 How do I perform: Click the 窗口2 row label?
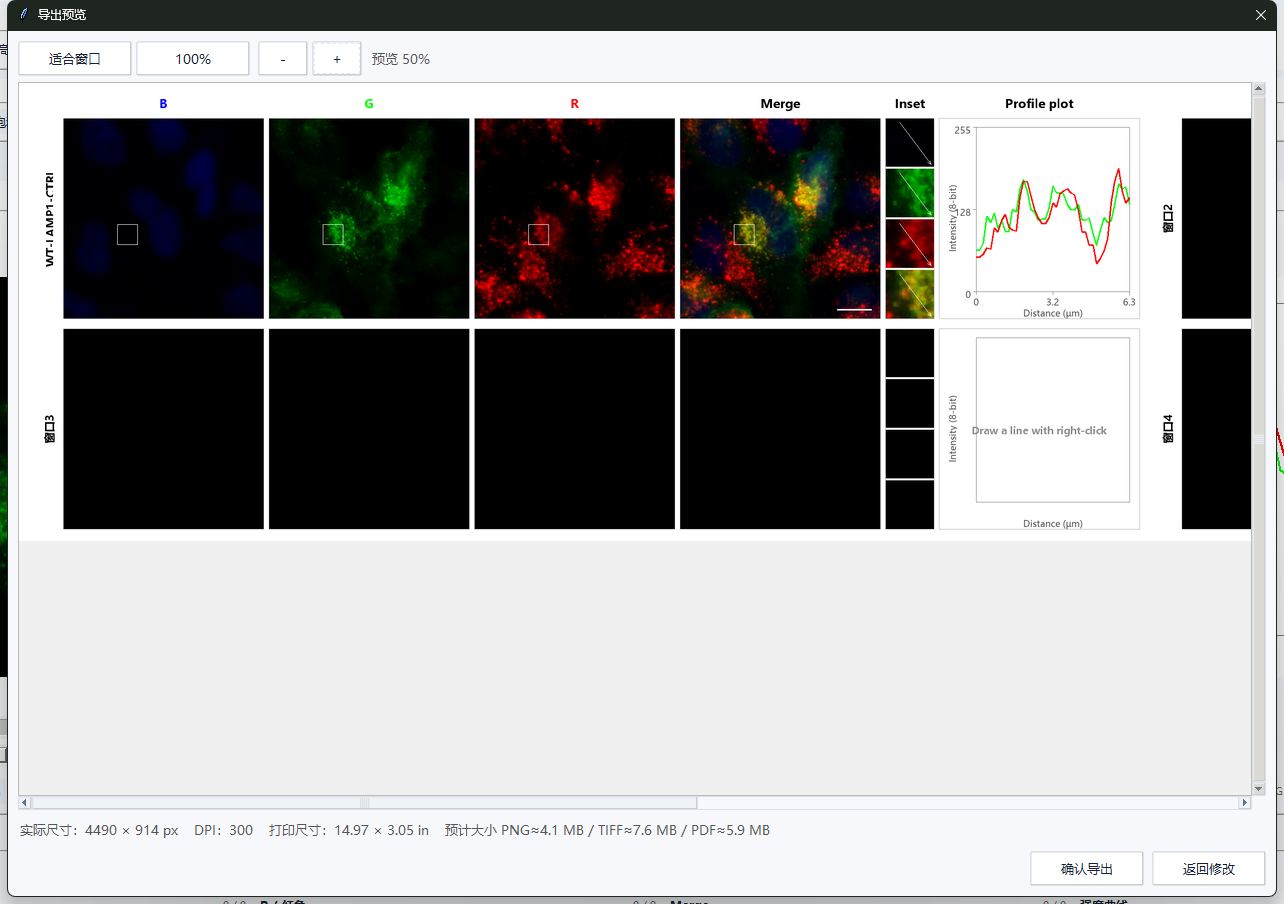[x=1167, y=218]
